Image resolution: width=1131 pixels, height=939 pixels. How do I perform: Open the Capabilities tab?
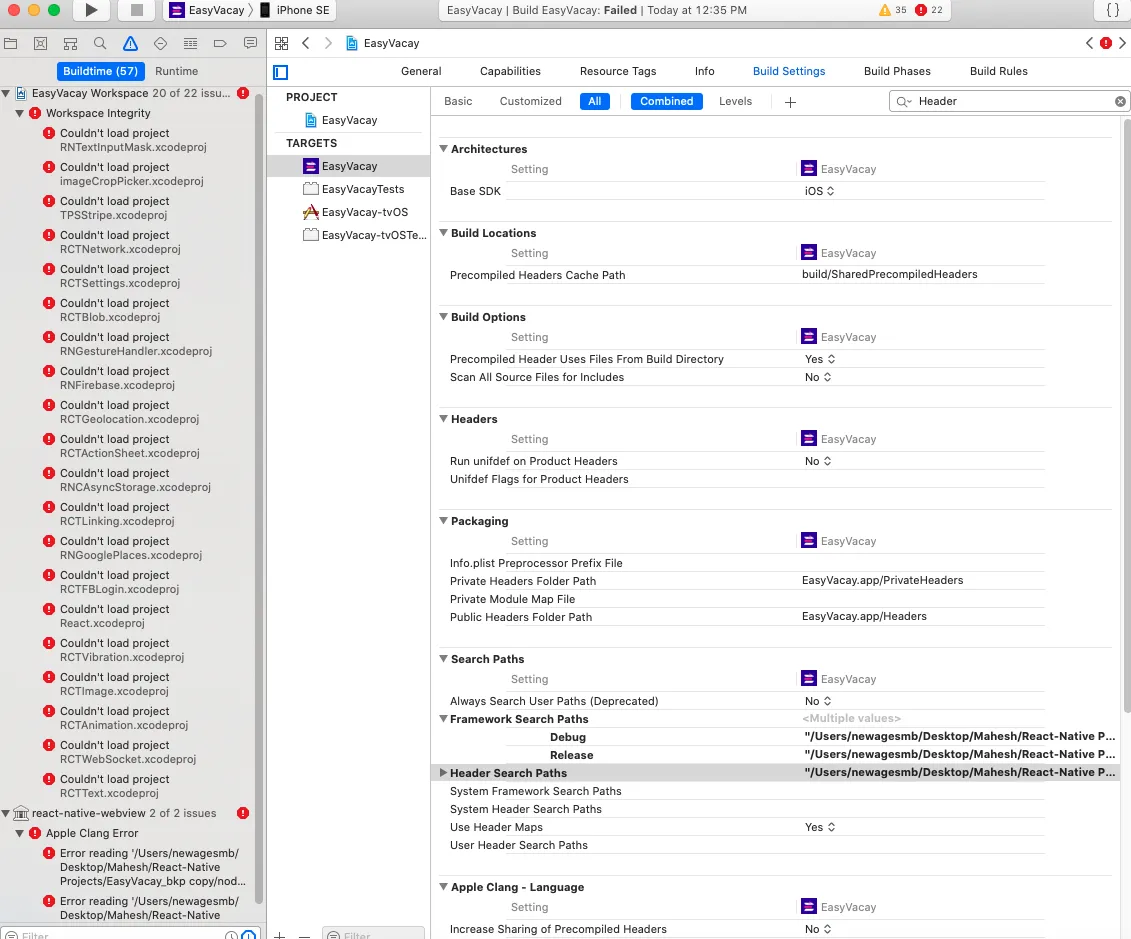510,71
